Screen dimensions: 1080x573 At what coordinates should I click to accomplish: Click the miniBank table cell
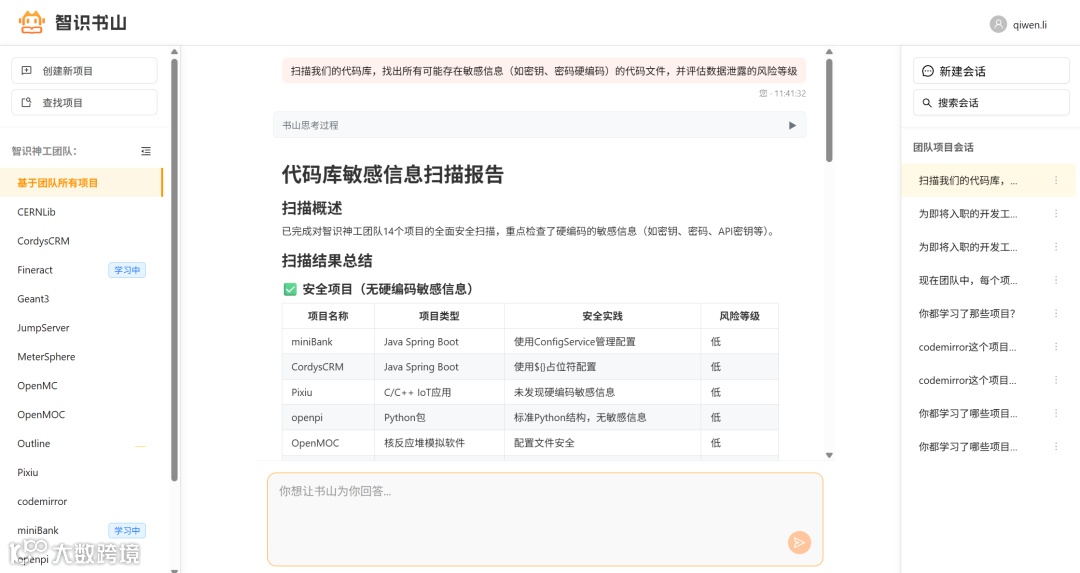point(328,342)
